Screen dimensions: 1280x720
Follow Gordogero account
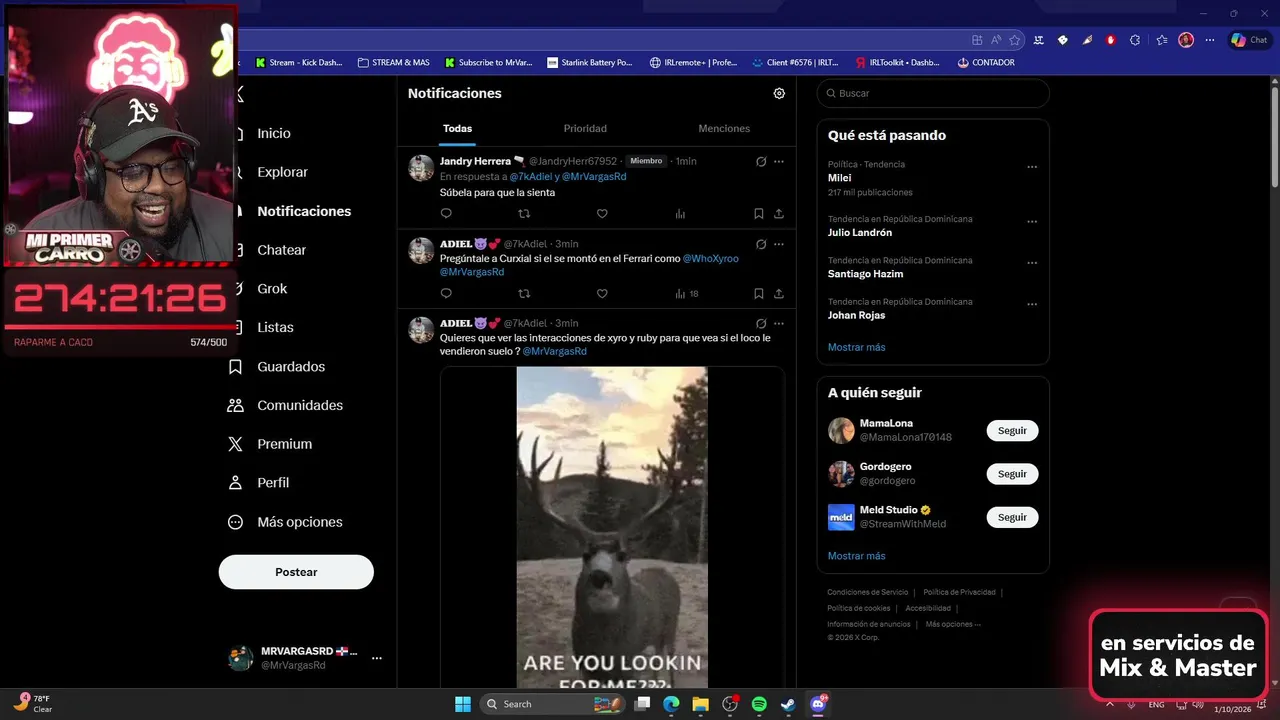point(1012,474)
